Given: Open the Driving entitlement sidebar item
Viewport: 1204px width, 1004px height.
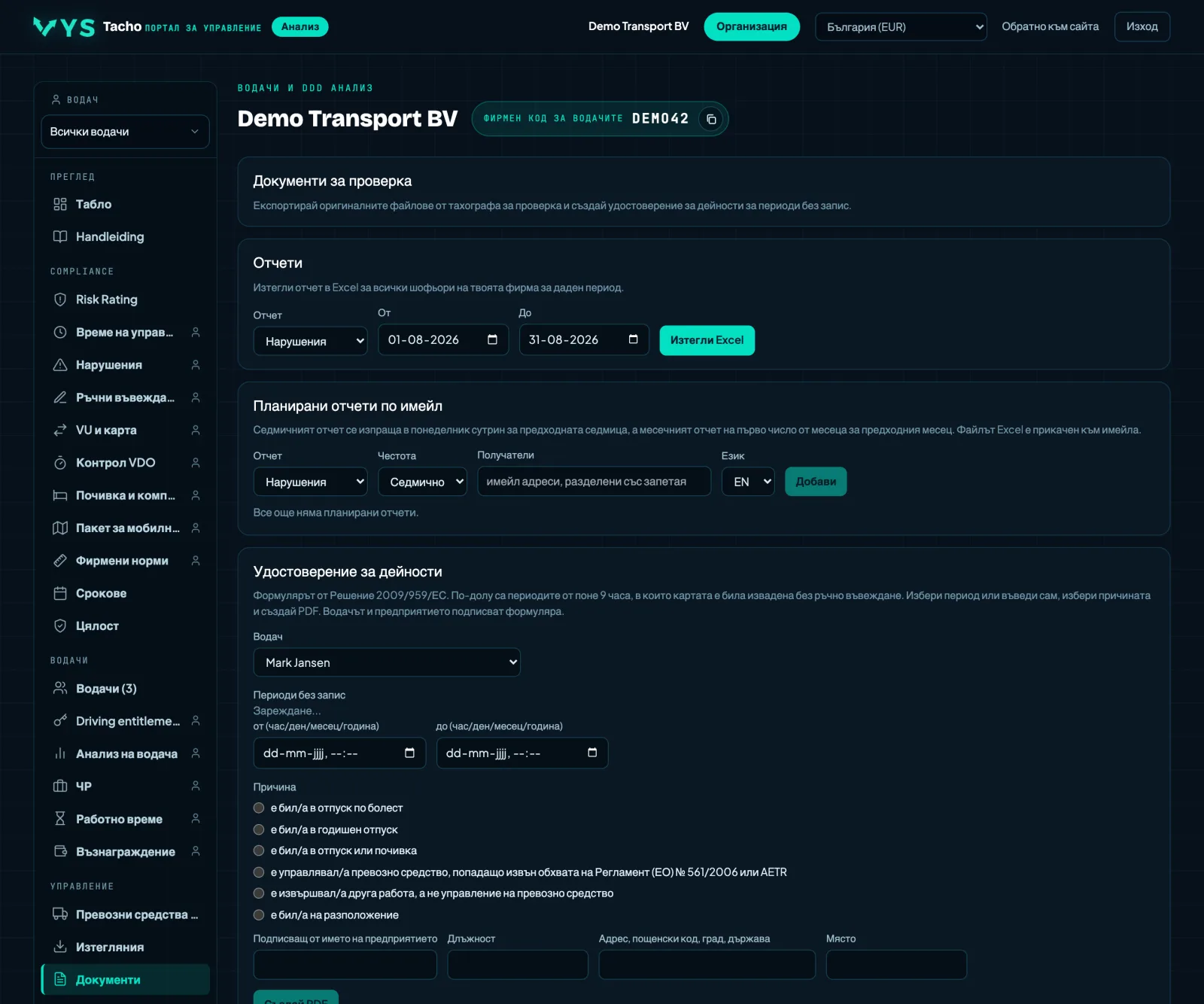Looking at the screenshot, I should pyautogui.click(x=125, y=721).
